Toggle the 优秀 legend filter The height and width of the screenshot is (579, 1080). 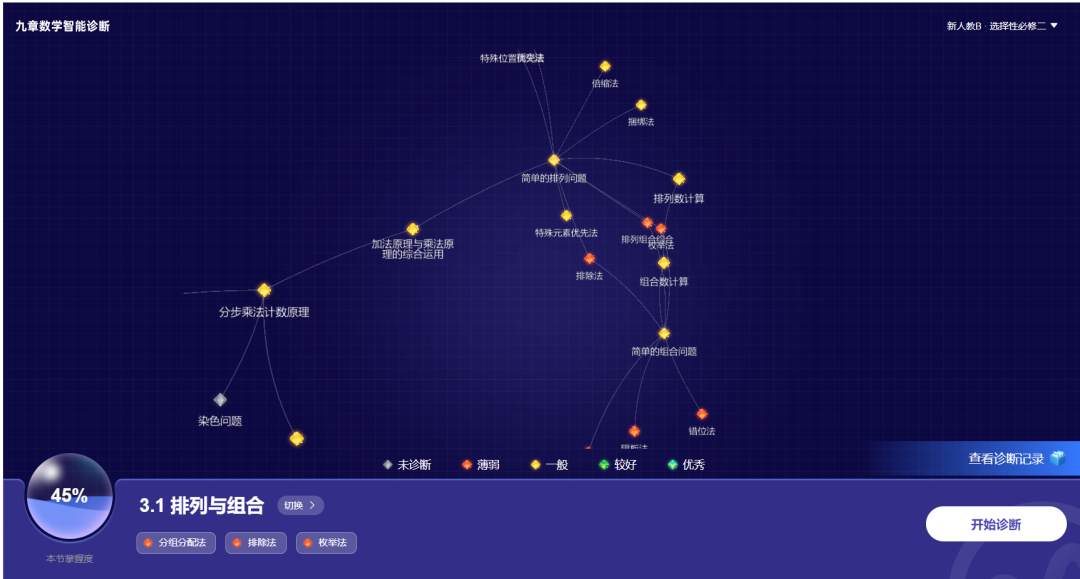(686, 465)
